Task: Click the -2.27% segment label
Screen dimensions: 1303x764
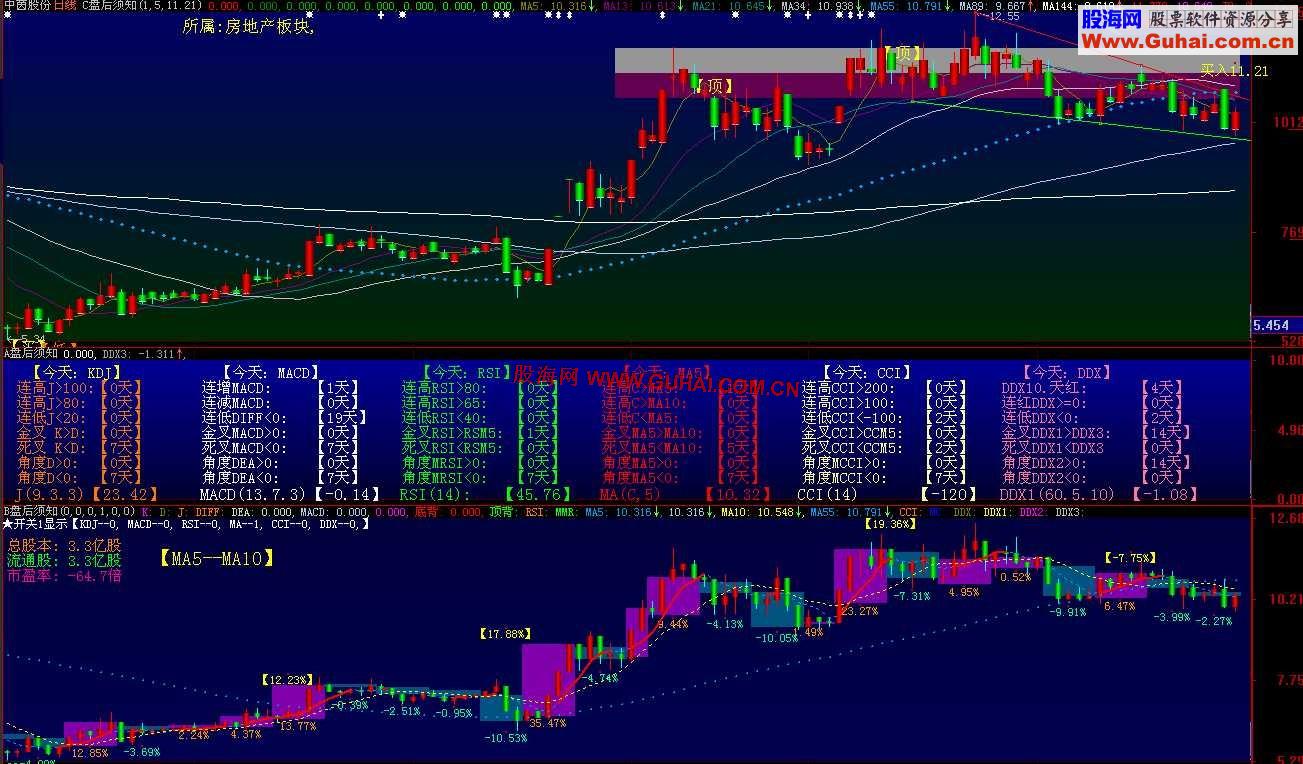Action: (1214, 621)
